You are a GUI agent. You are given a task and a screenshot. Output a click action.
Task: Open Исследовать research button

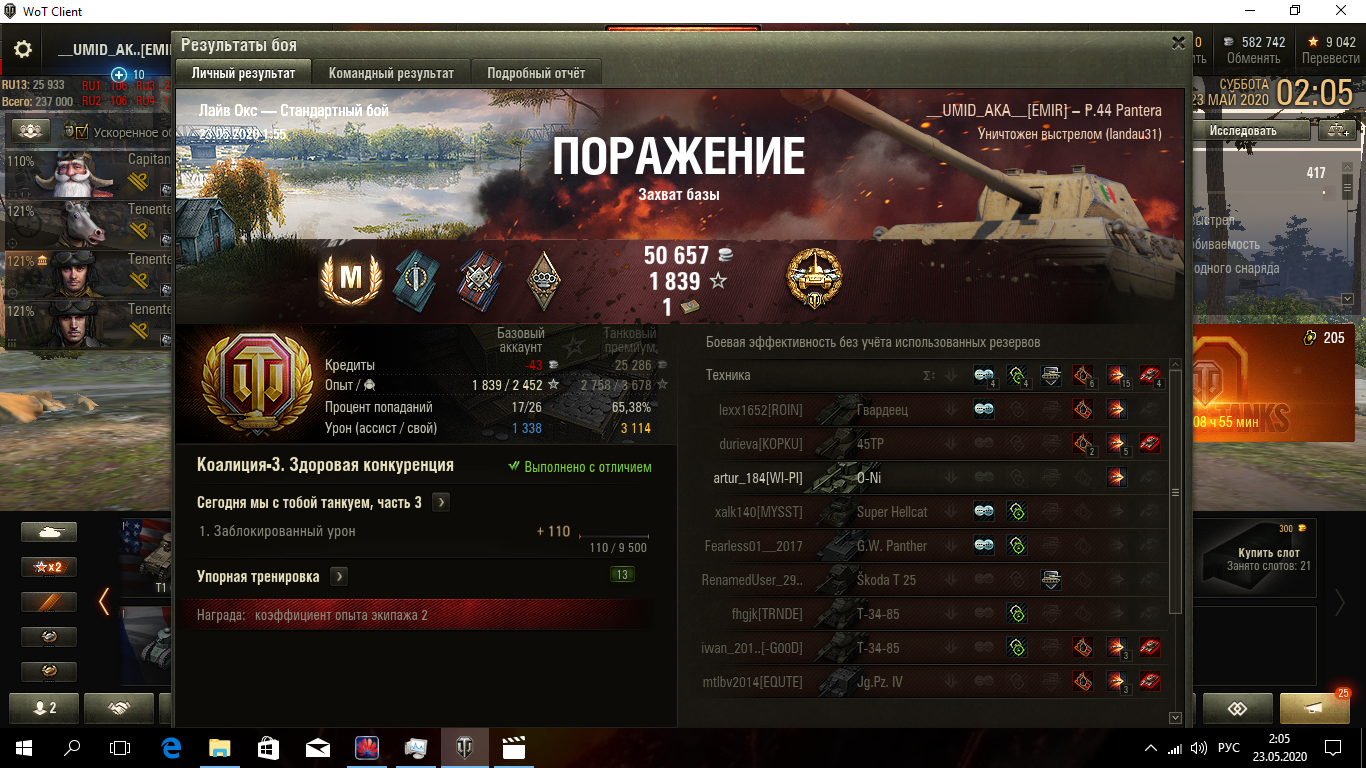coord(1243,130)
